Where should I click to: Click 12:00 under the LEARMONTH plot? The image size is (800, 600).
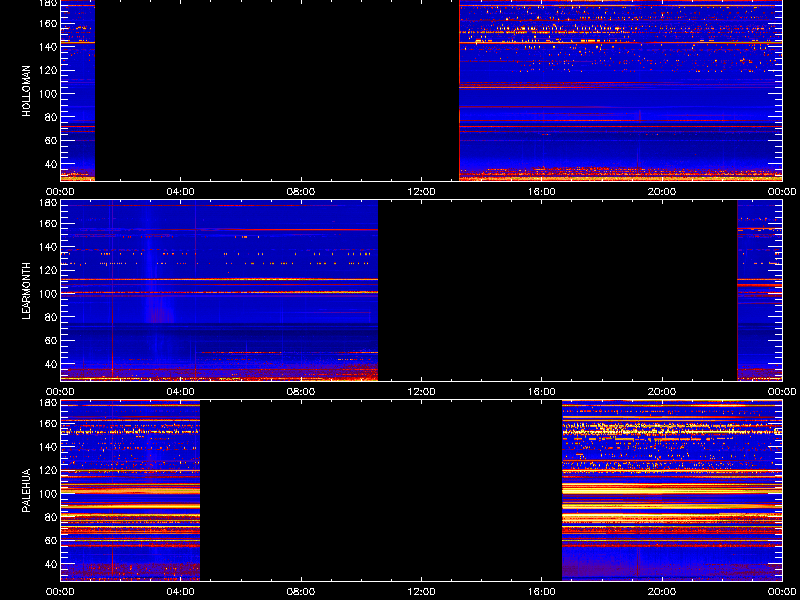click(x=421, y=392)
